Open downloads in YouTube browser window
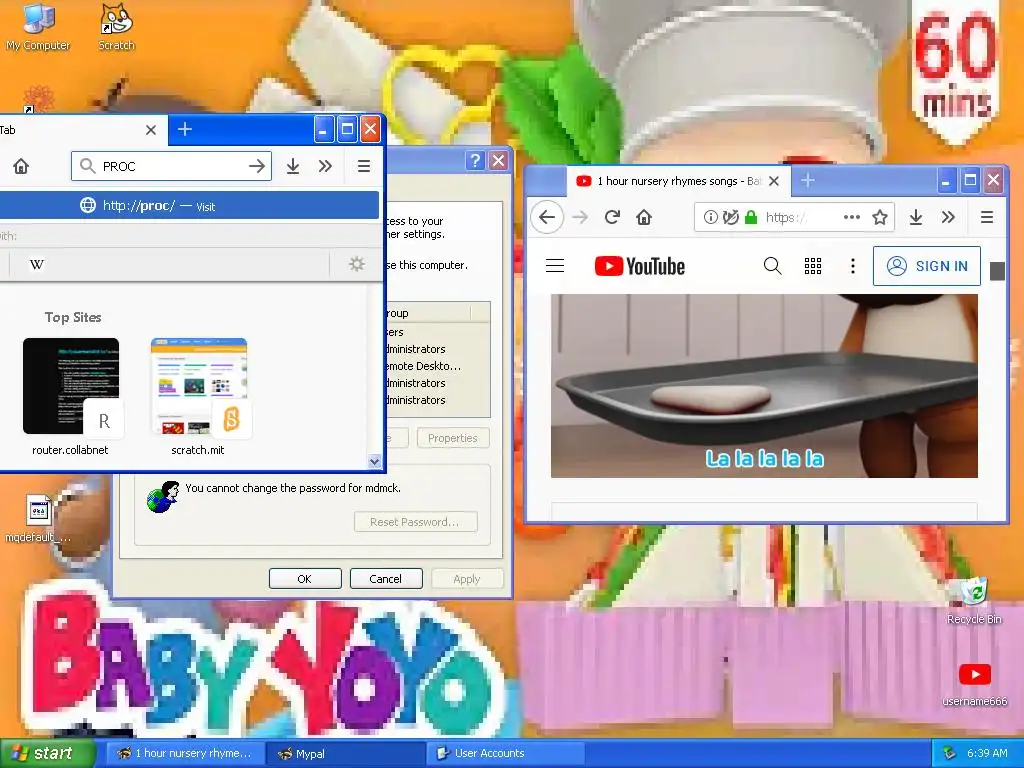This screenshot has height=768, width=1024. (x=916, y=217)
